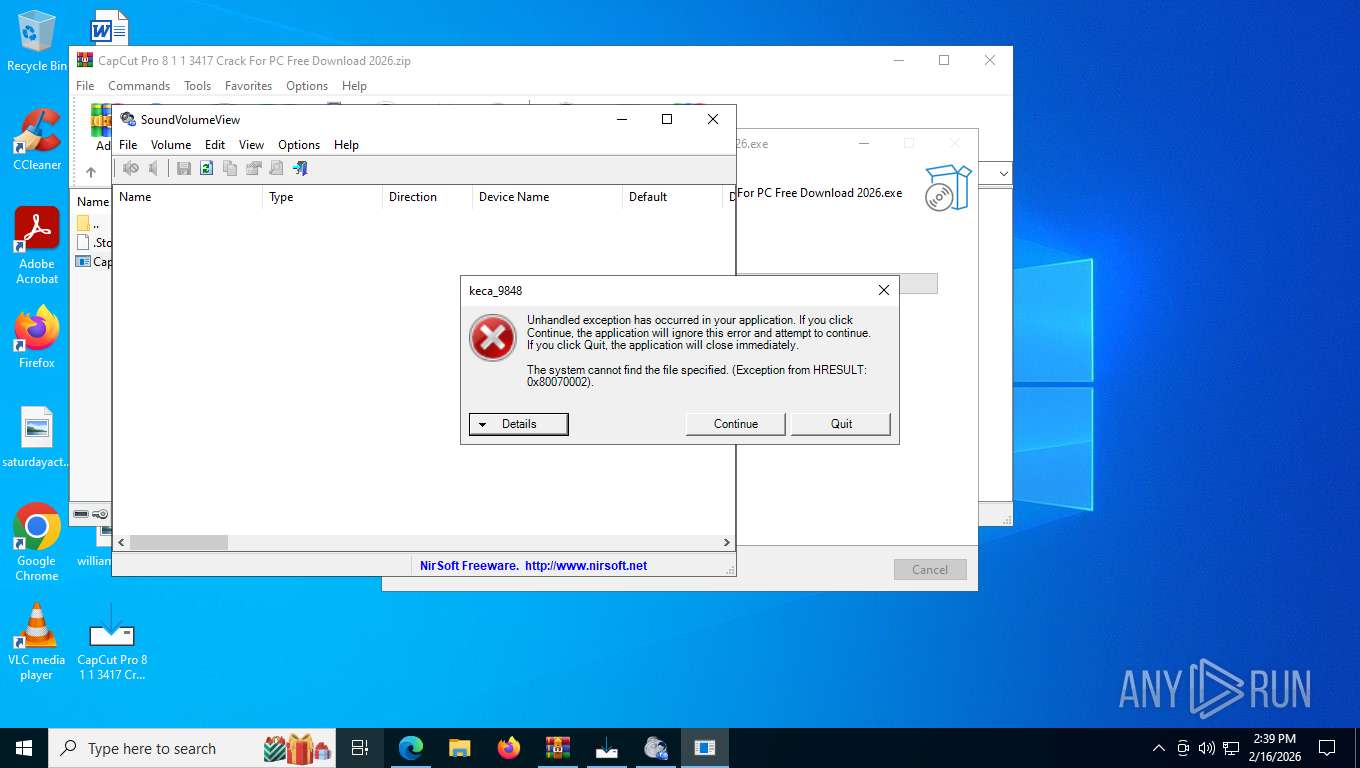Click the taskbar search box
Image resolution: width=1360 pixels, height=768 pixels.
pyautogui.click(x=192, y=748)
